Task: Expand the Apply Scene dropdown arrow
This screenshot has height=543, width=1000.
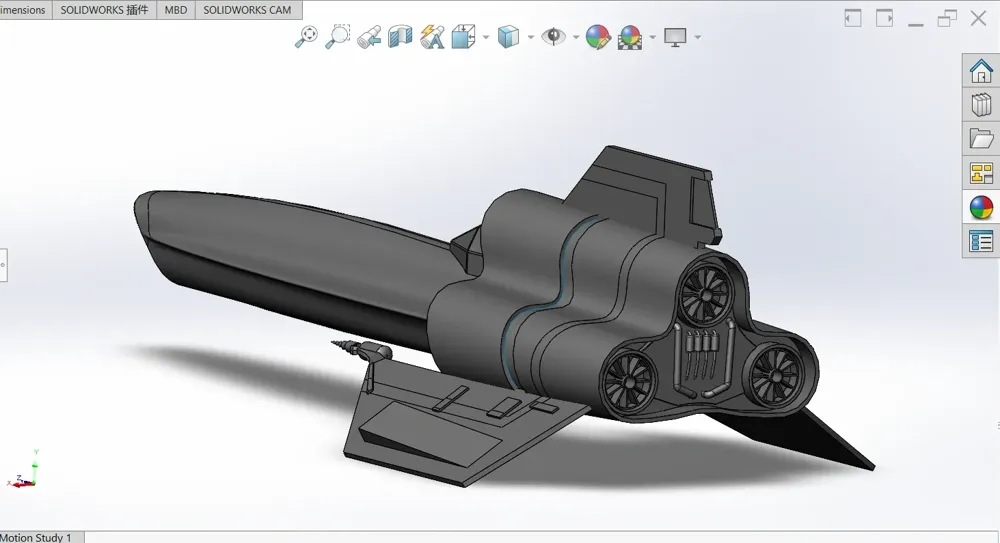Action: (652, 37)
